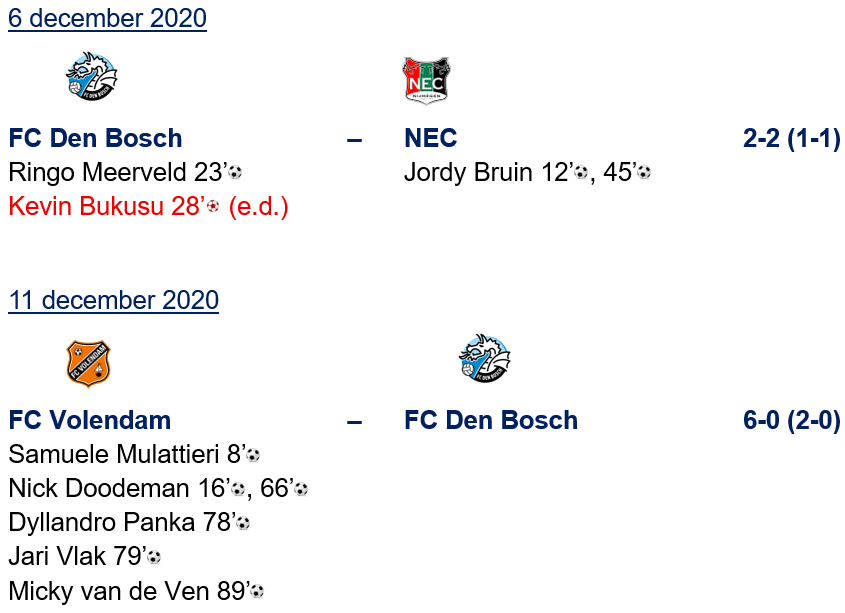Open the 6 december 2020 date link
The height and width of the screenshot is (613, 845).
(107, 18)
